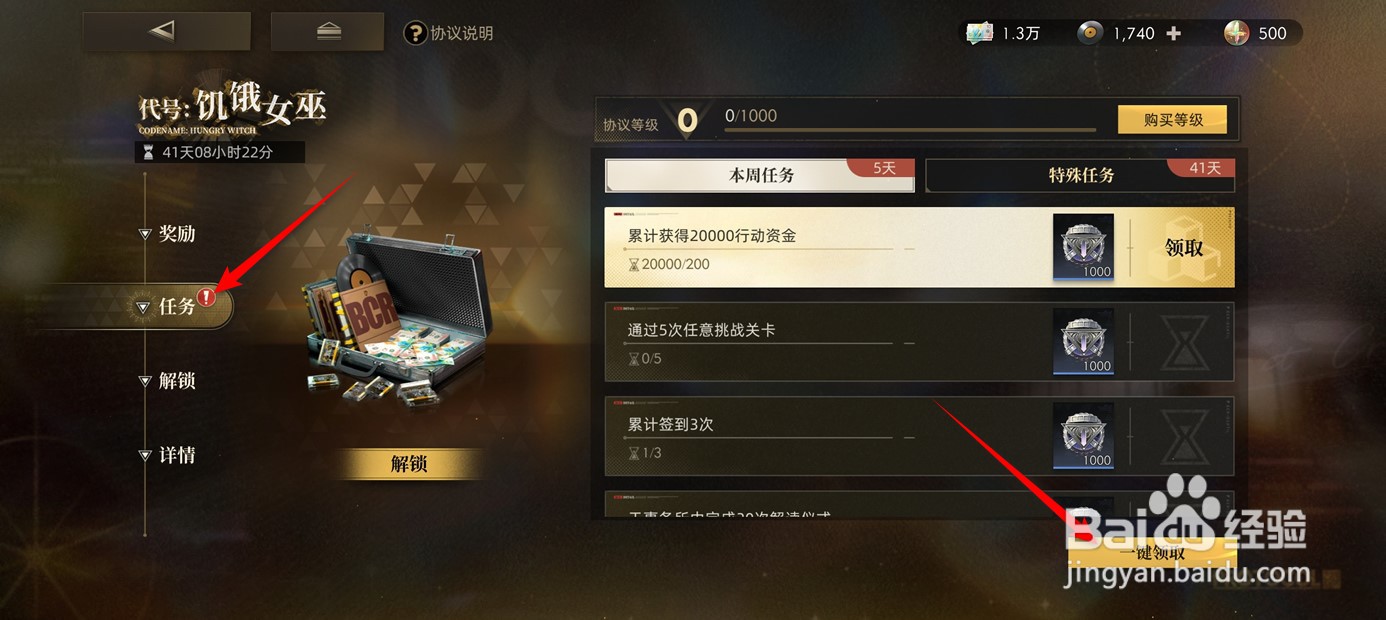Click the reward badge icon for 累计获得20000行动资金

pos(1083,247)
